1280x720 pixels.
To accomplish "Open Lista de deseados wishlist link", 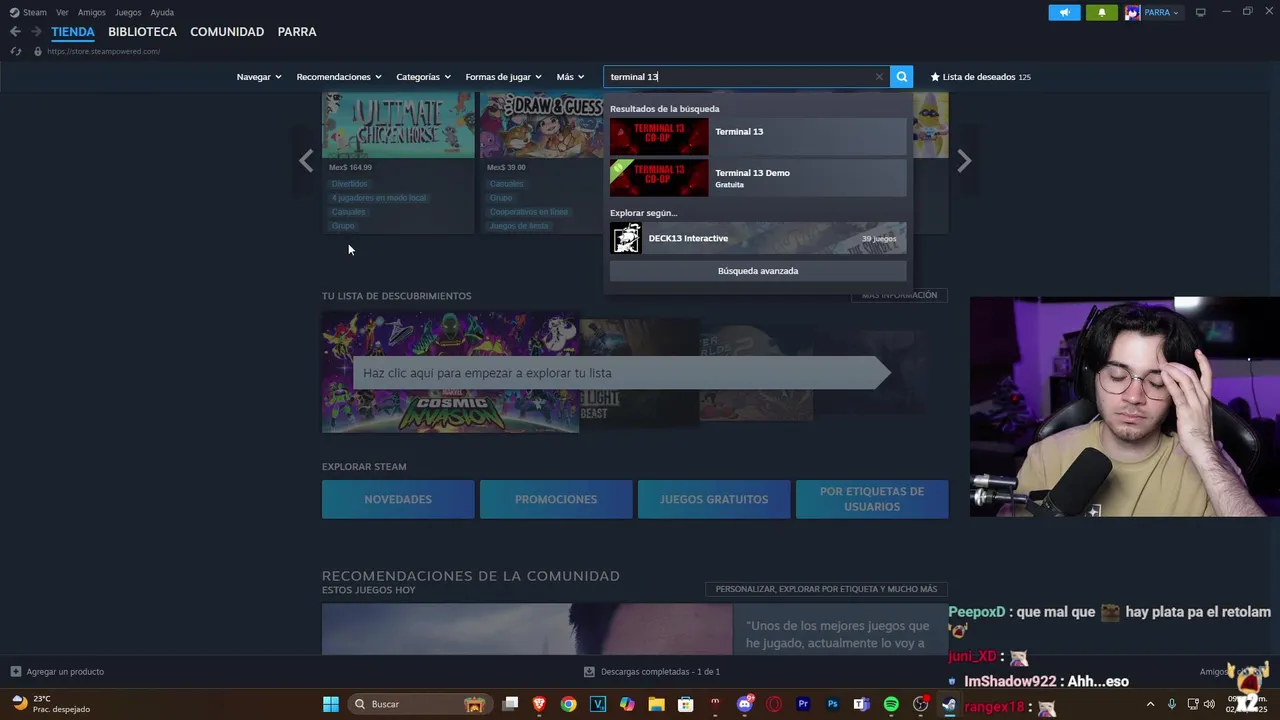I will click(980, 77).
